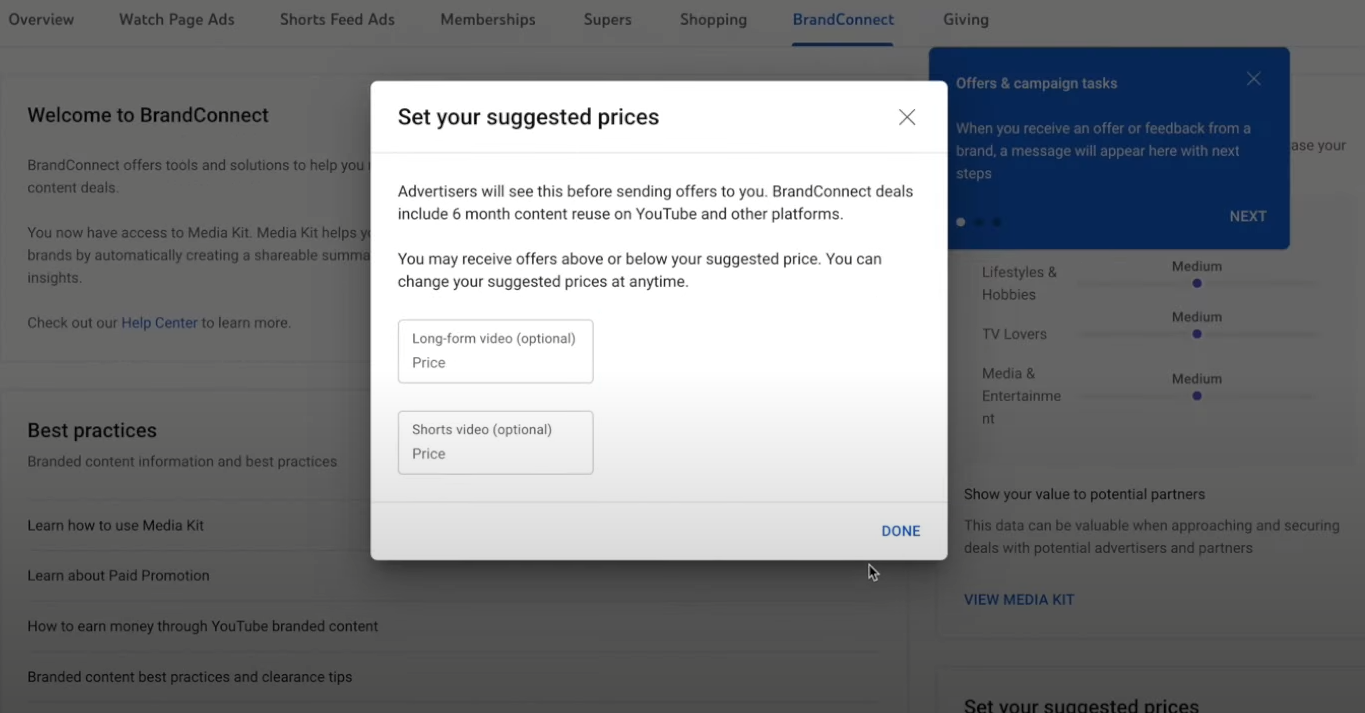Close the Set your suggested prices dialog
Image resolution: width=1365 pixels, height=713 pixels.
pos(906,117)
